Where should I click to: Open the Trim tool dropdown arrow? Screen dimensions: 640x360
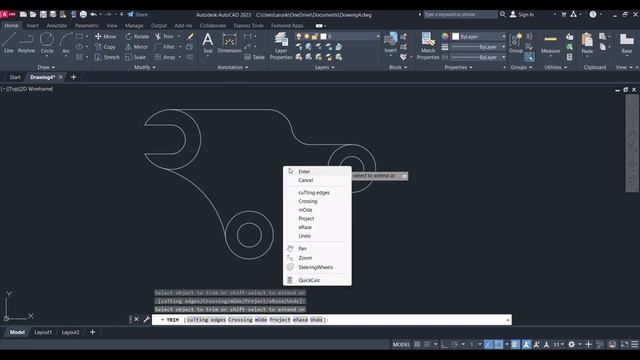[178, 36]
